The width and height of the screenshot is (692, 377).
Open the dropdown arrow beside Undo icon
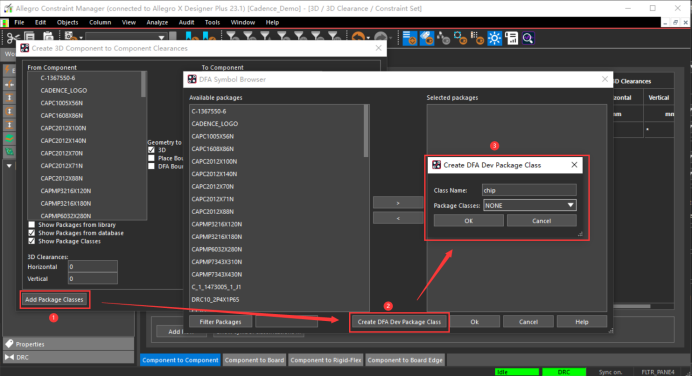coord(368,38)
